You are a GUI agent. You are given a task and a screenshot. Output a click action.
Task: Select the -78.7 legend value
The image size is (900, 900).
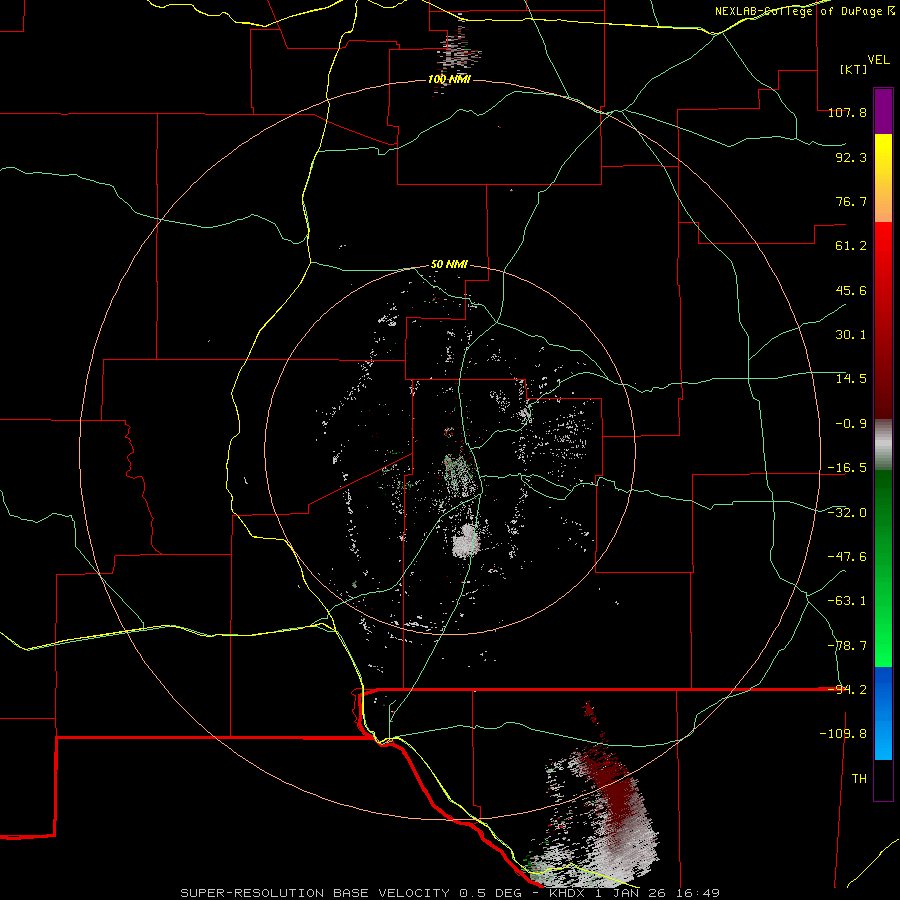pos(847,646)
